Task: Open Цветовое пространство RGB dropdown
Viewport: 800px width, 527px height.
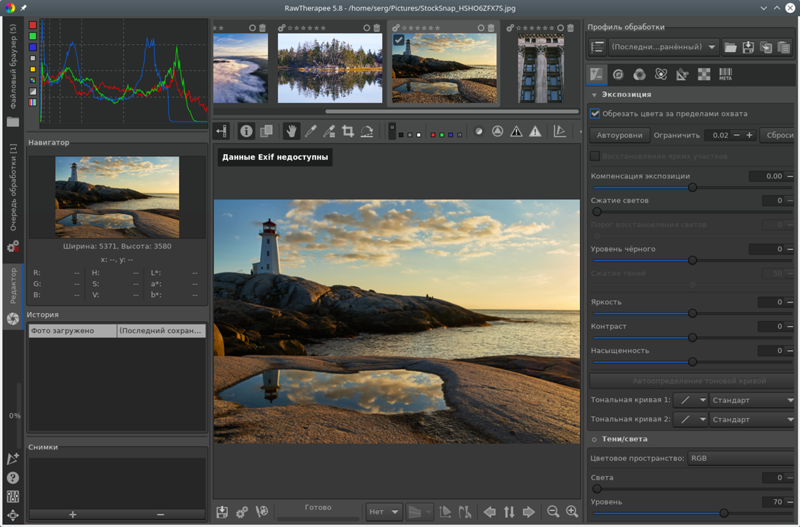Action: 741,458
